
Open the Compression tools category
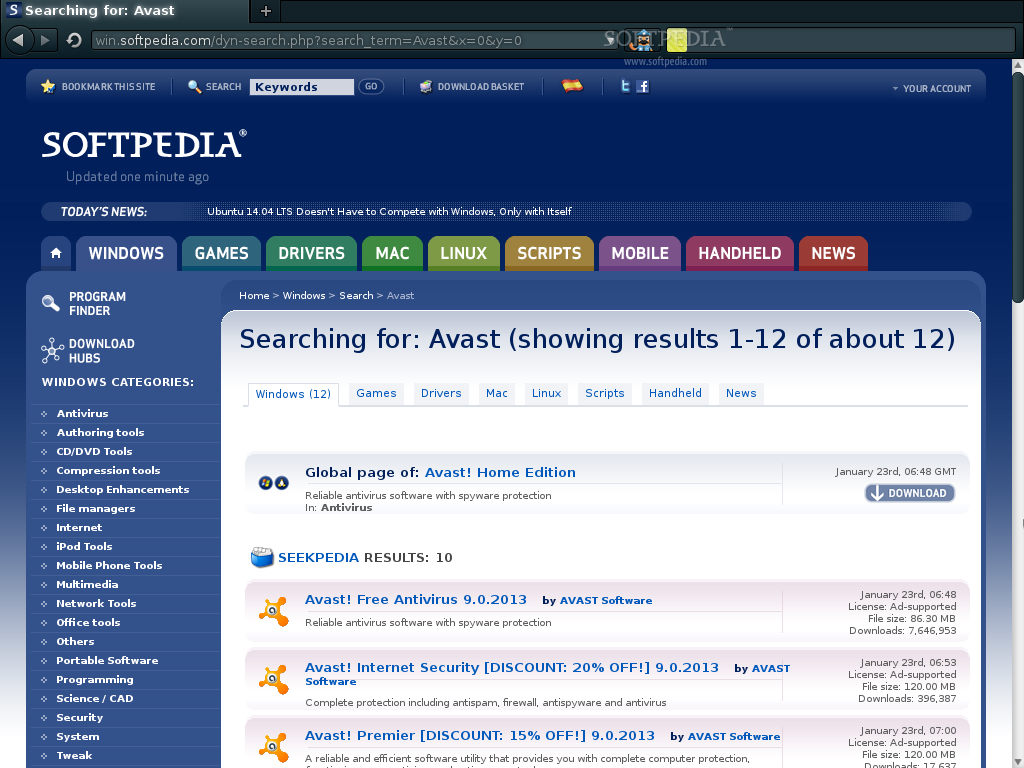[108, 470]
